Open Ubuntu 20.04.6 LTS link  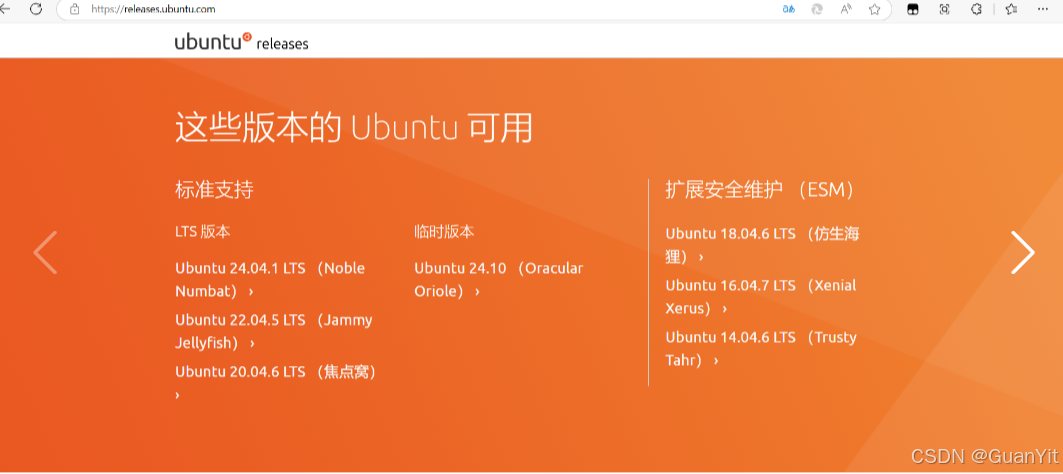coord(275,382)
